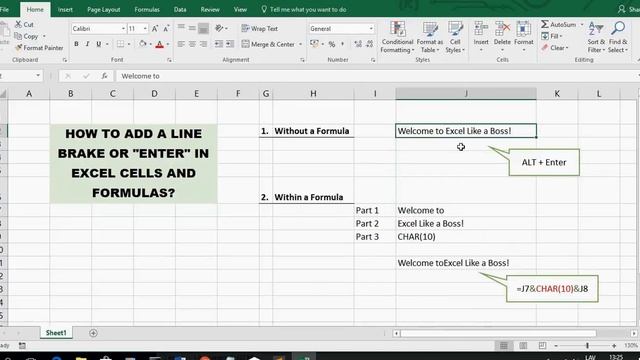Viewport: 640px width, 360px height.
Task: Switch to the Page Layout tab
Action: (104, 9)
